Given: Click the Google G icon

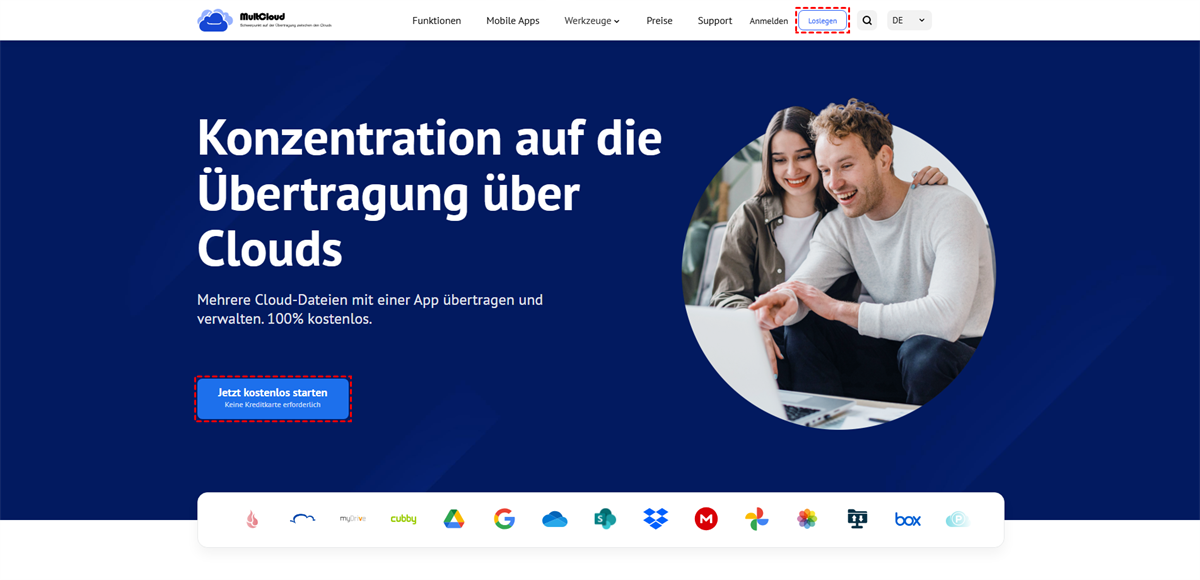Looking at the screenshot, I should pos(504,519).
